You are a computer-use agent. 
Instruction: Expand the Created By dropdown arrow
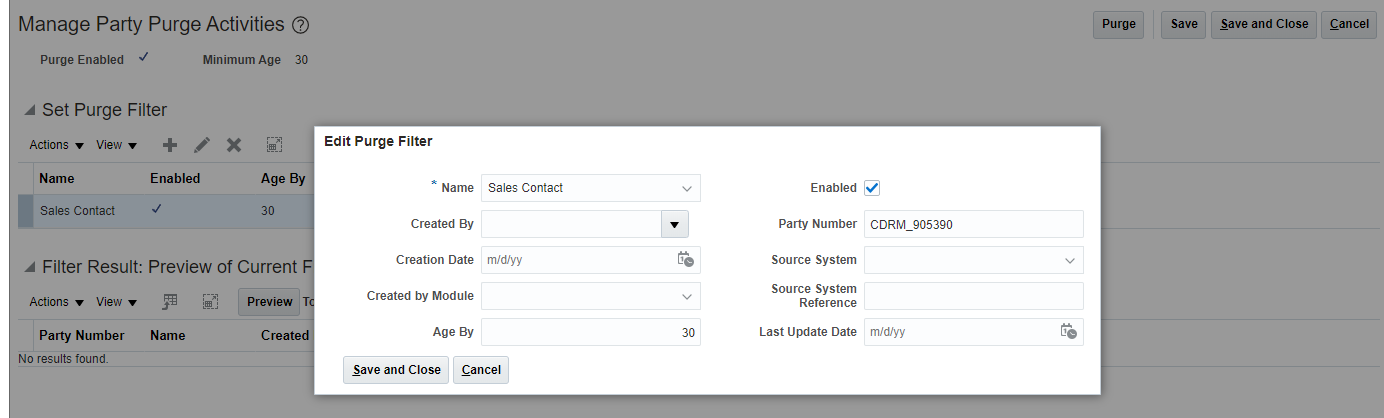[x=675, y=224]
